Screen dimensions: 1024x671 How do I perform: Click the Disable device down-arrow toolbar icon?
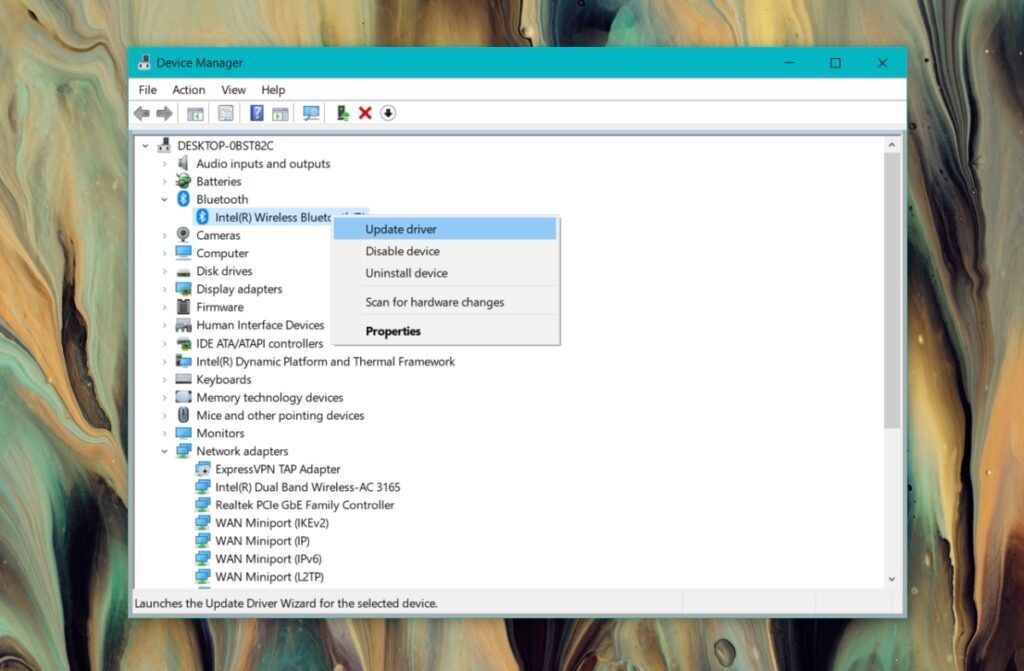[388, 112]
